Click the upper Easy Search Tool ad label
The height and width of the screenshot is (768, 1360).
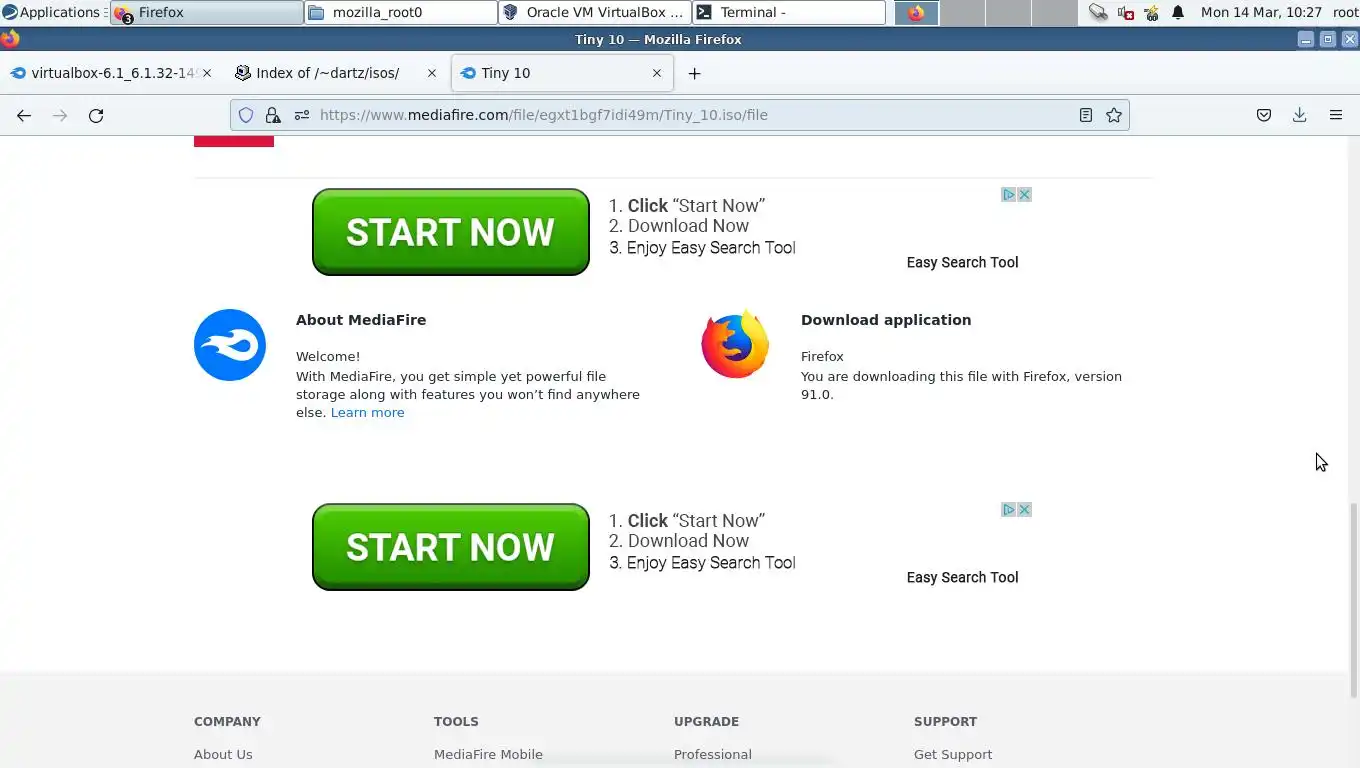pyautogui.click(x=962, y=262)
